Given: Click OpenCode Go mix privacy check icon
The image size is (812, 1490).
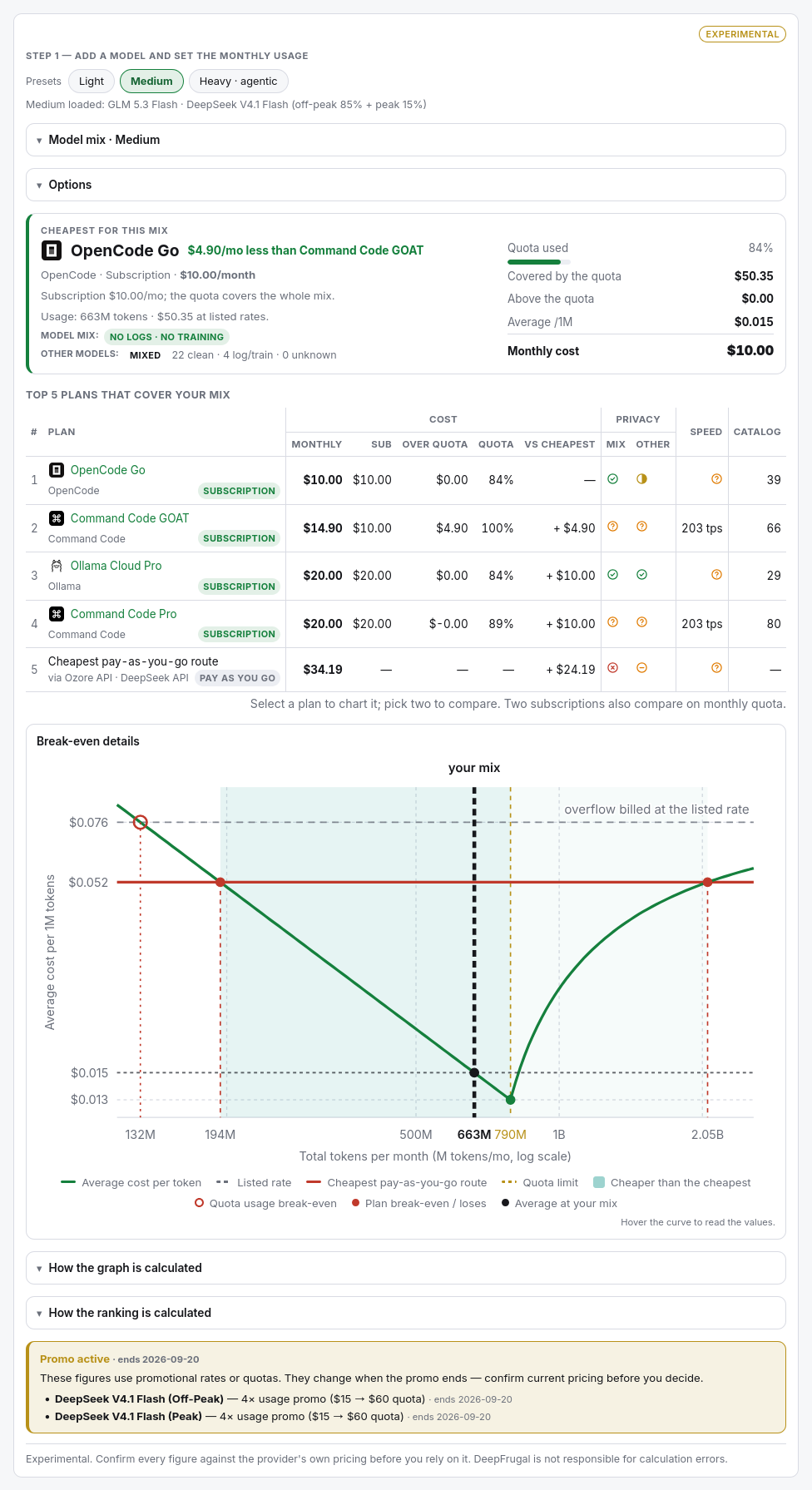Looking at the screenshot, I should (x=613, y=479).
